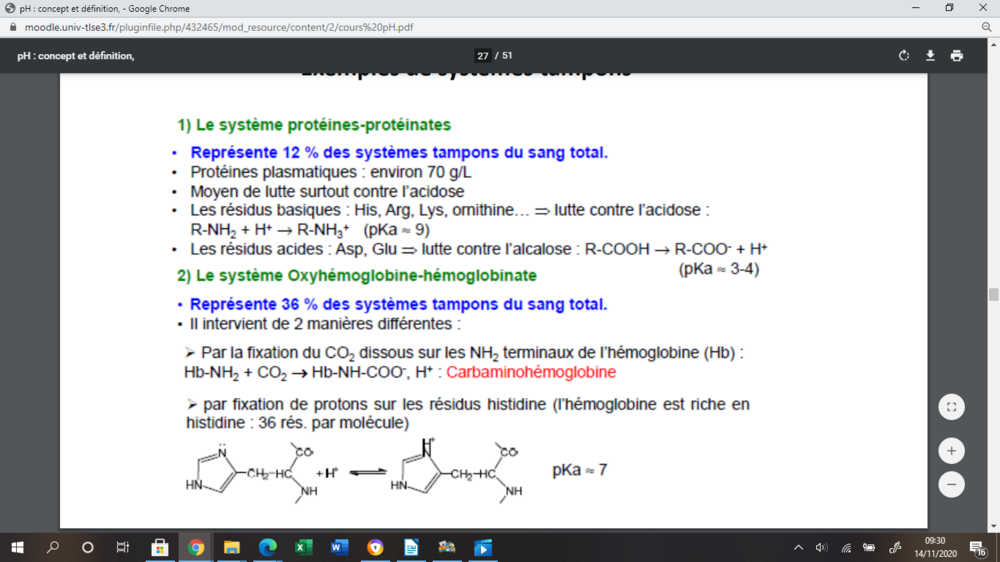
Task: Open File Explorer from the taskbar
Action: (x=232, y=547)
